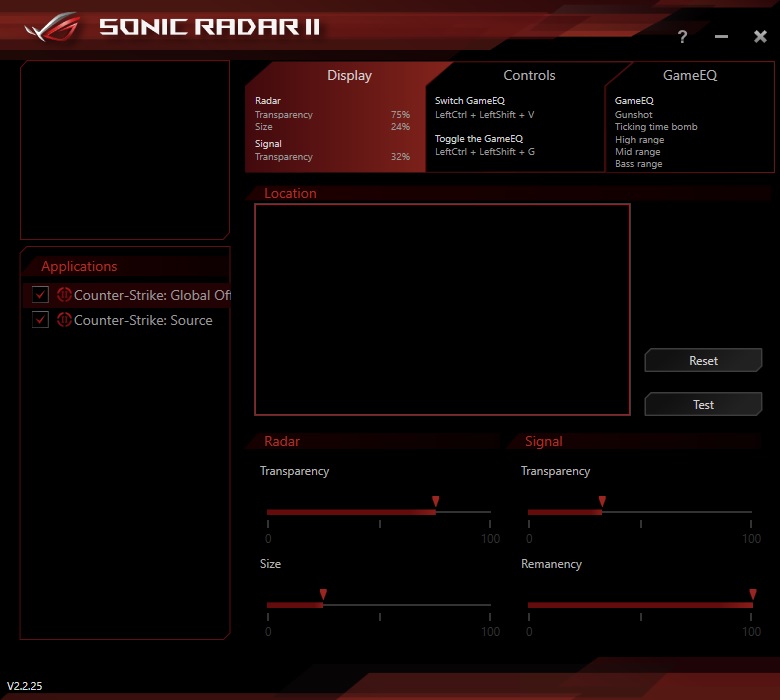Viewport: 780px width, 700px height.
Task: Click the Reset button
Action: 703,360
